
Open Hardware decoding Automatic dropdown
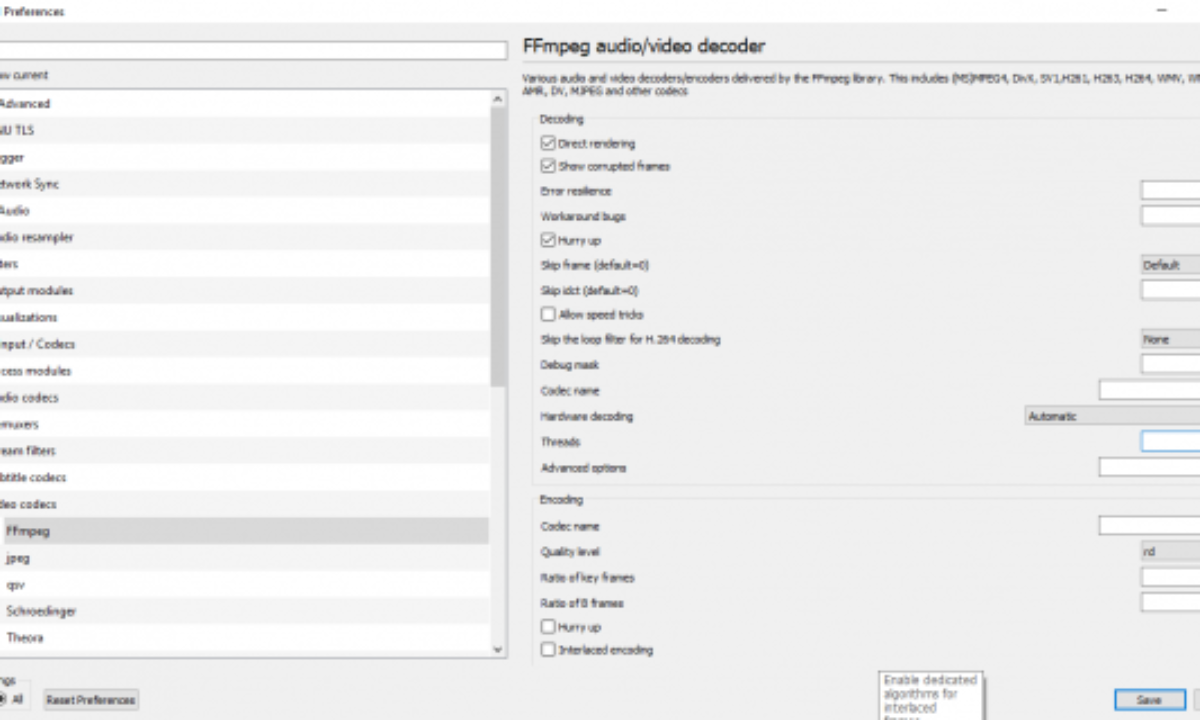click(x=1112, y=416)
